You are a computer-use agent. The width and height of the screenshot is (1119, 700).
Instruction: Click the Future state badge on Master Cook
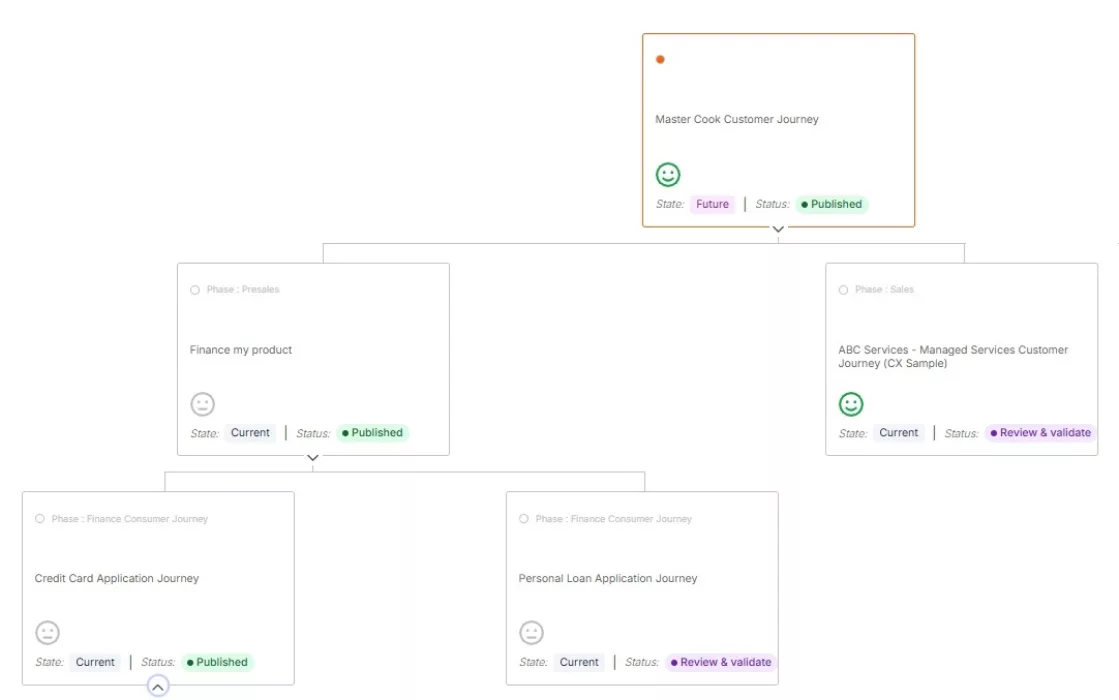tap(712, 204)
